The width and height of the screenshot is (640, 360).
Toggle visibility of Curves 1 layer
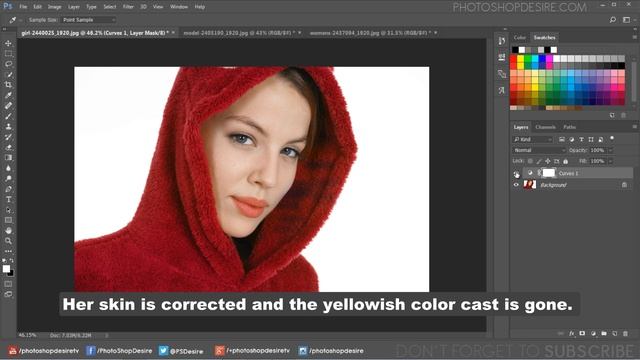(x=516, y=173)
